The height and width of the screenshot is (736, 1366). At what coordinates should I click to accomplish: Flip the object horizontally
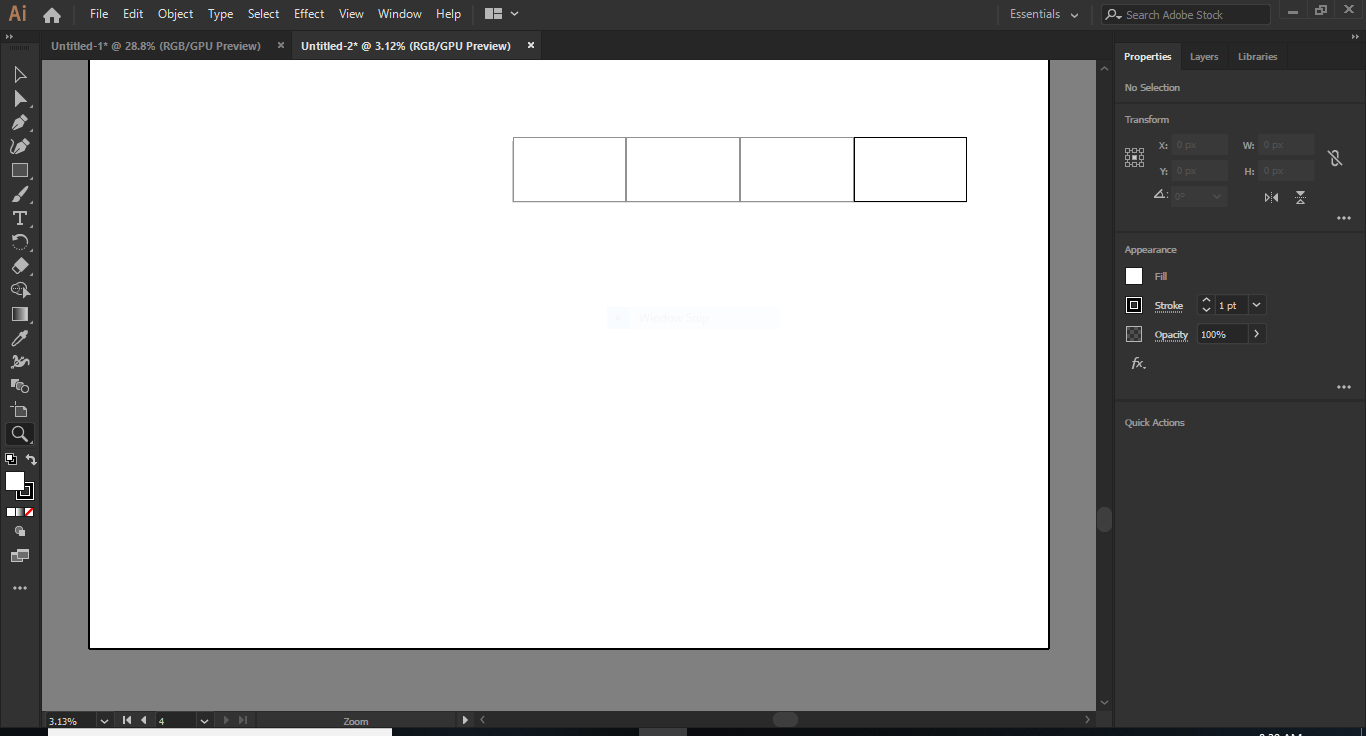1270,197
